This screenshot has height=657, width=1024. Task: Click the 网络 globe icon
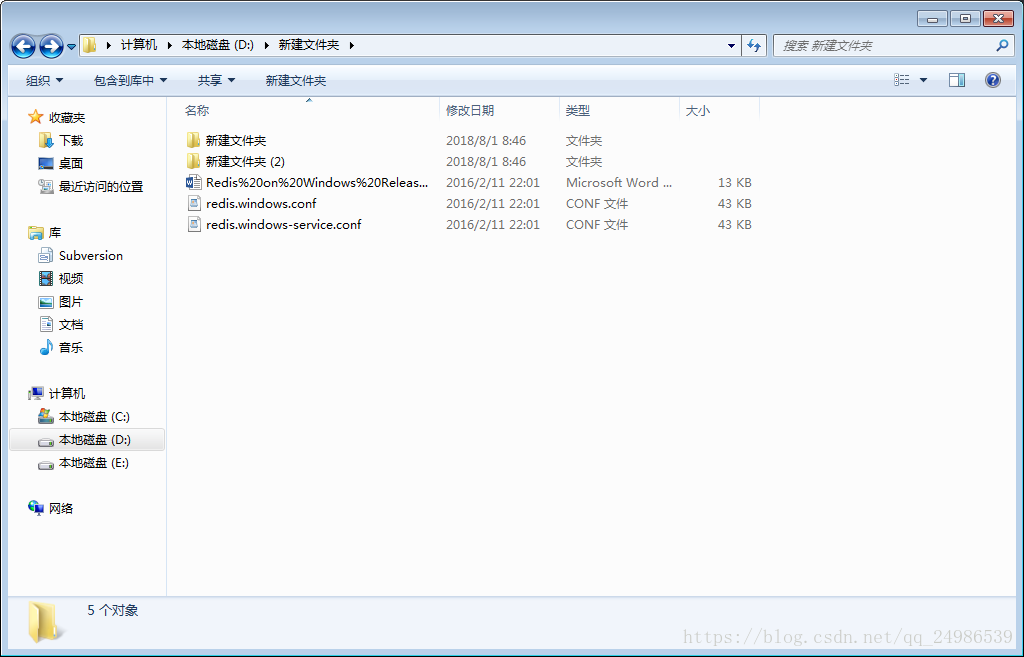click(x=36, y=507)
